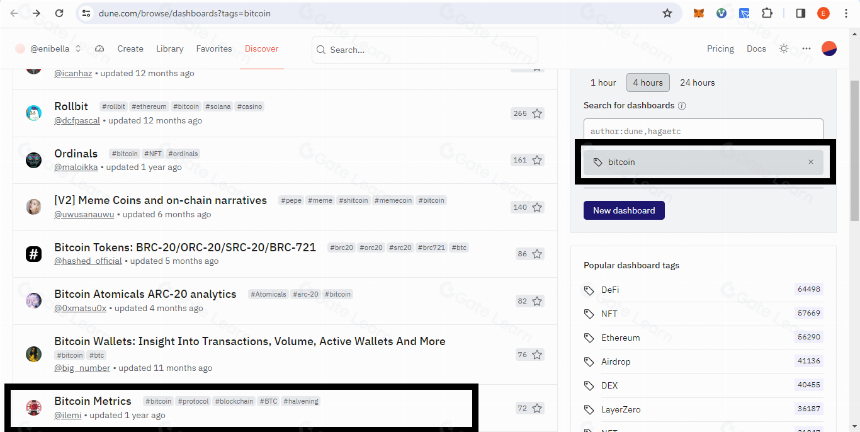Open Chrome's three-dot menu
Image resolution: width=860 pixels, height=432 pixels.
pyautogui.click(x=847, y=13)
